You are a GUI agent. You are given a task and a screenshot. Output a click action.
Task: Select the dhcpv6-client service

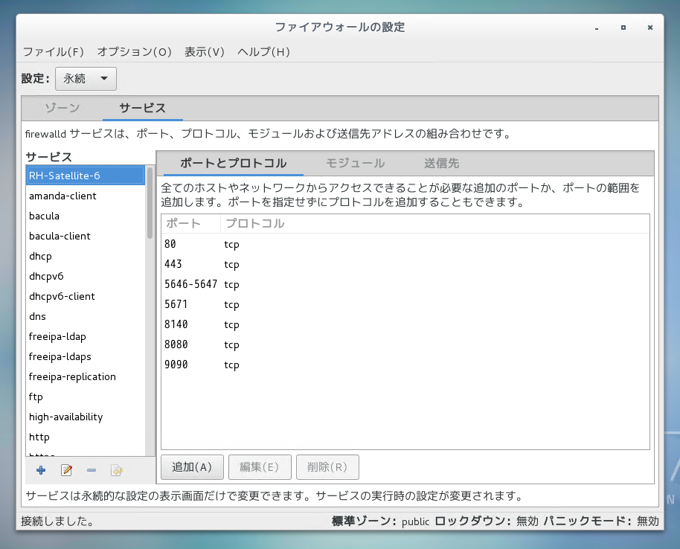coord(85,296)
